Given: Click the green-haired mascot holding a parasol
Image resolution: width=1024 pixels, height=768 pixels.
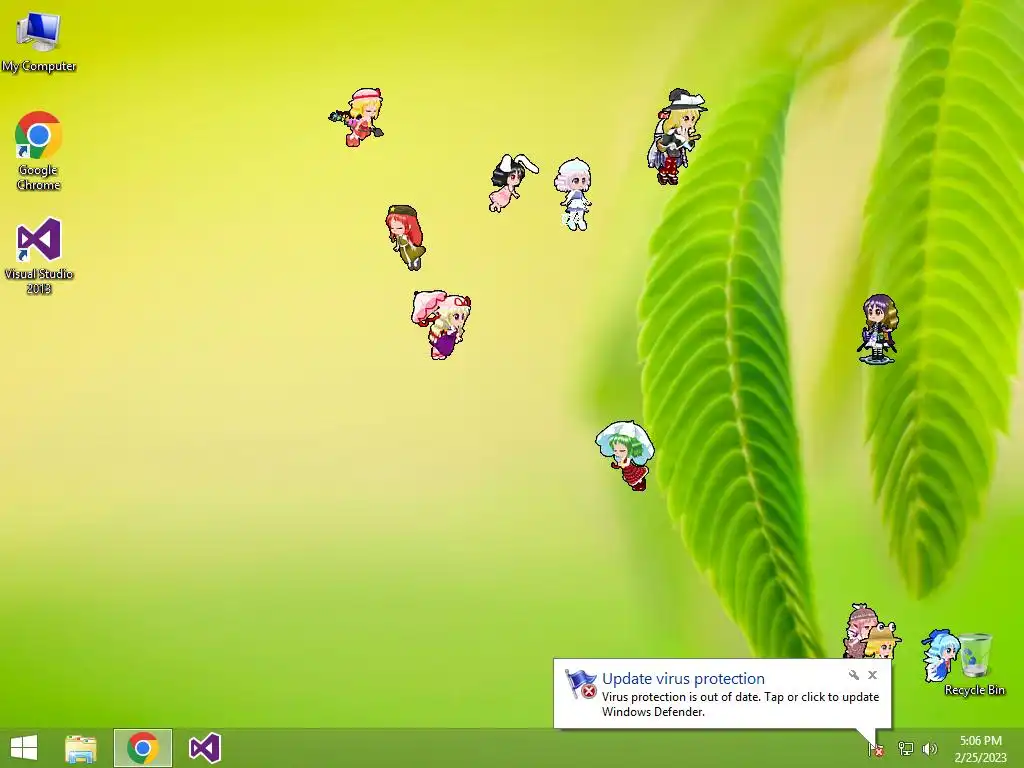Looking at the screenshot, I should [x=625, y=455].
